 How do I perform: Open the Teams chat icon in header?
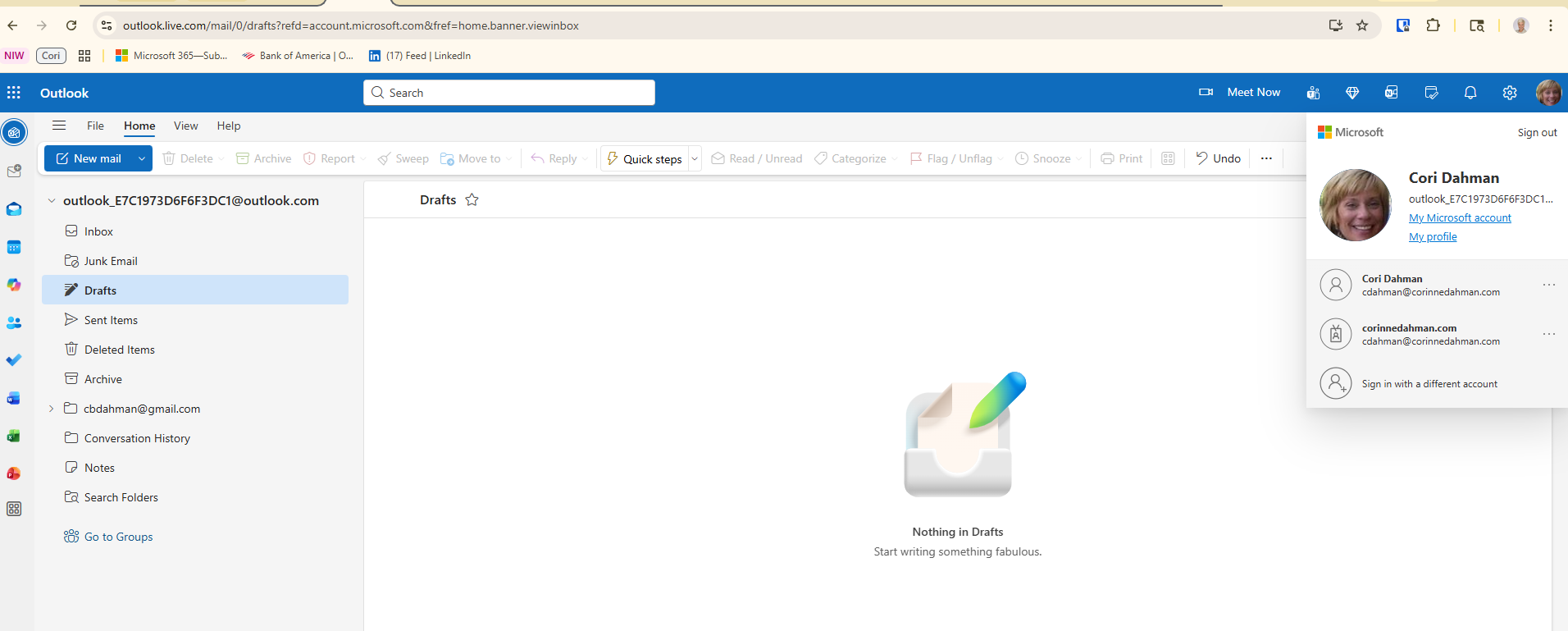1313,93
